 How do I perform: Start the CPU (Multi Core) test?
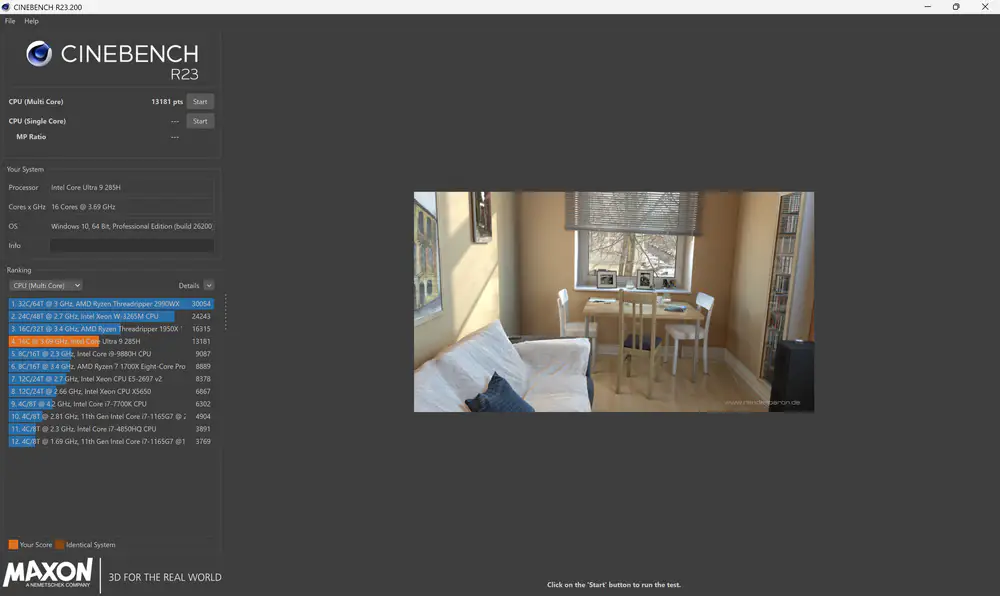point(200,102)
